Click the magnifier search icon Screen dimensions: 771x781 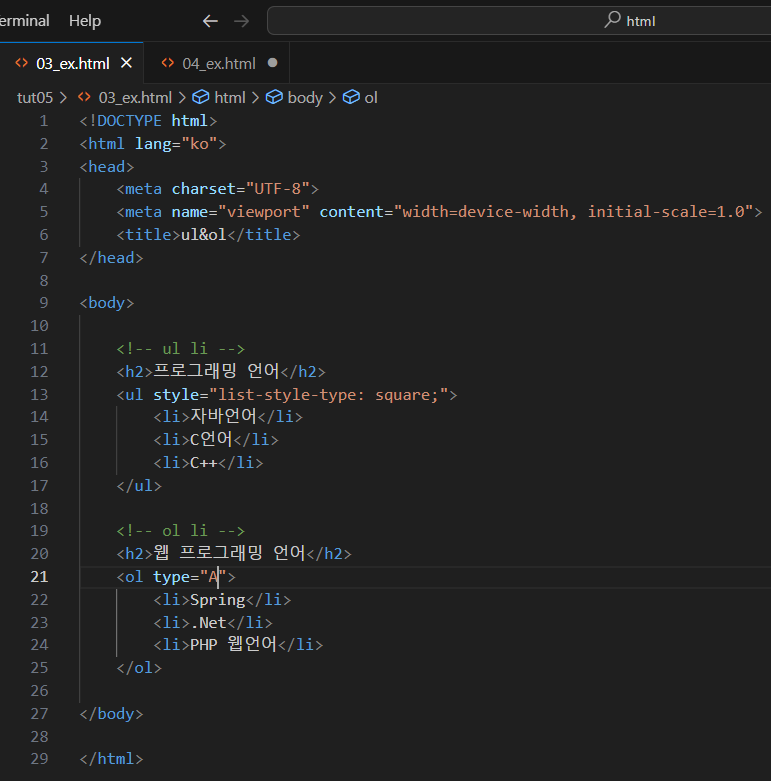coord(613,20)
